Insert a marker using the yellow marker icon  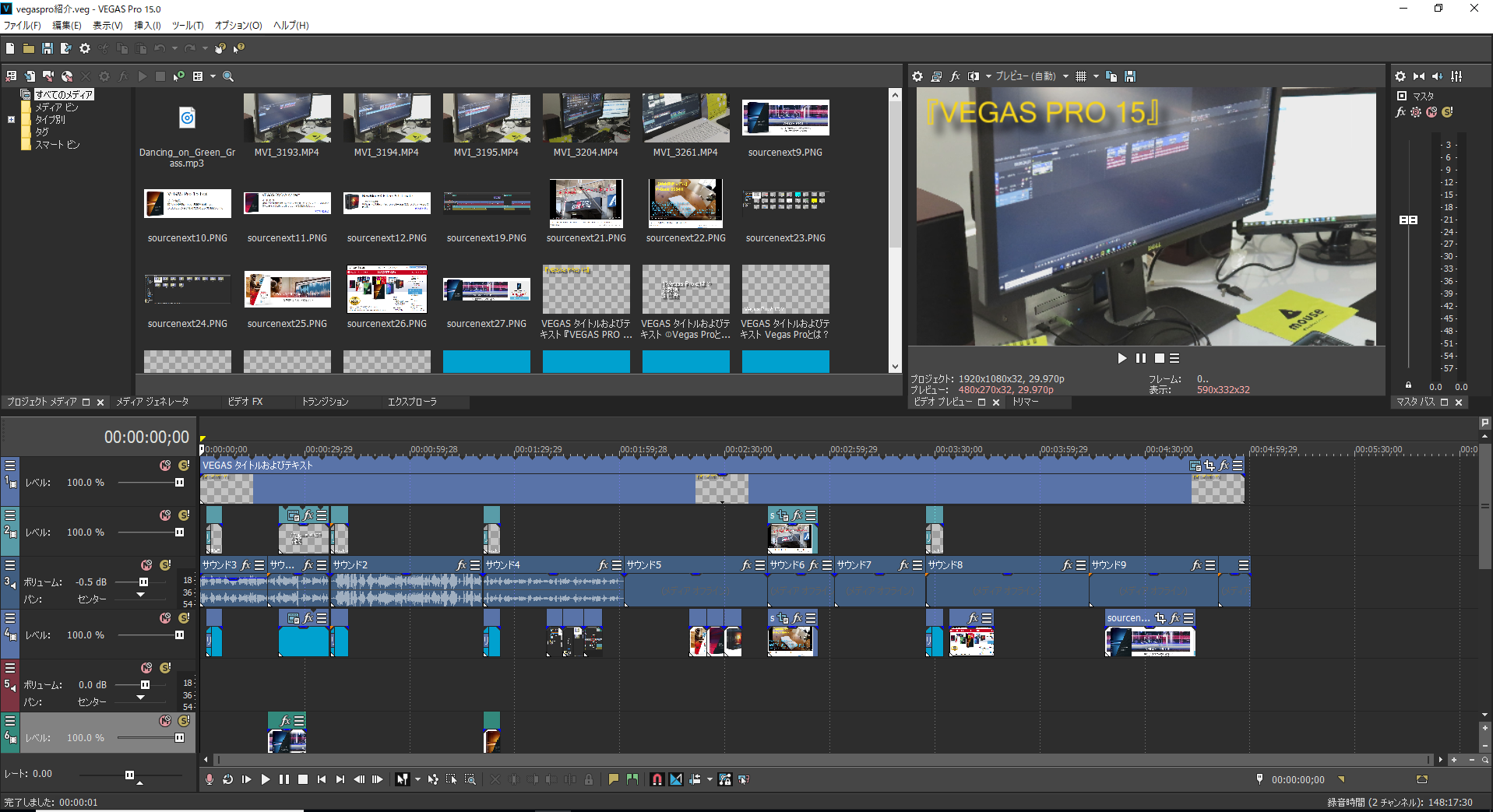tap(614, 779)
